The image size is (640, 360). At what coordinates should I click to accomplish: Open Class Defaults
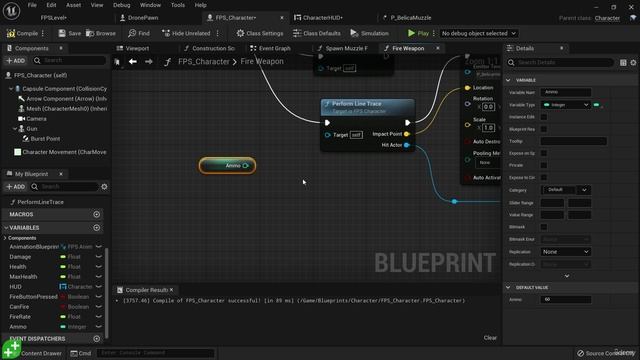[x=316, y=33]
